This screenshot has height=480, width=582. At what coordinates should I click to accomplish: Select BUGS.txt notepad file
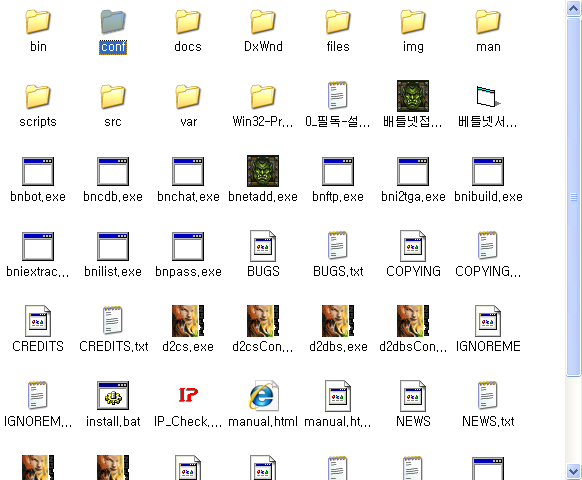point(338,245)
